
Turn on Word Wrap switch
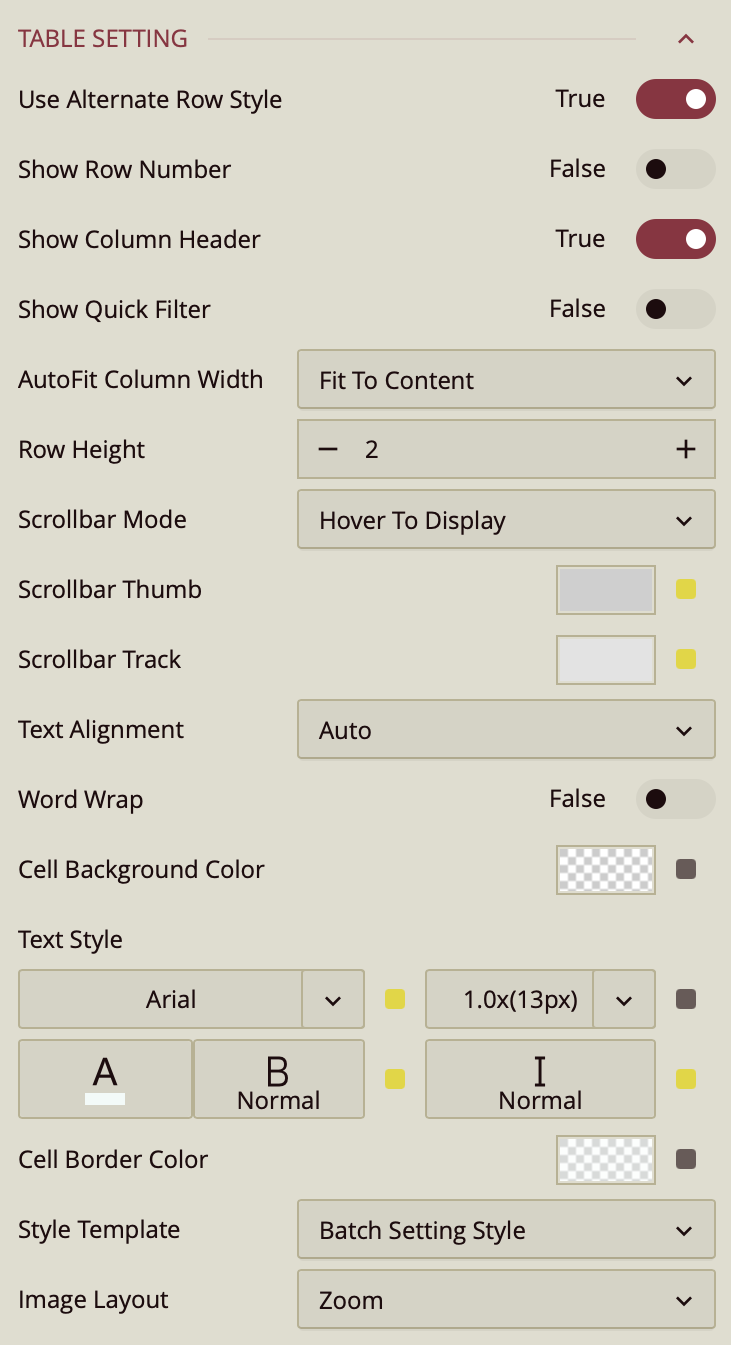[x=676, y=799]
